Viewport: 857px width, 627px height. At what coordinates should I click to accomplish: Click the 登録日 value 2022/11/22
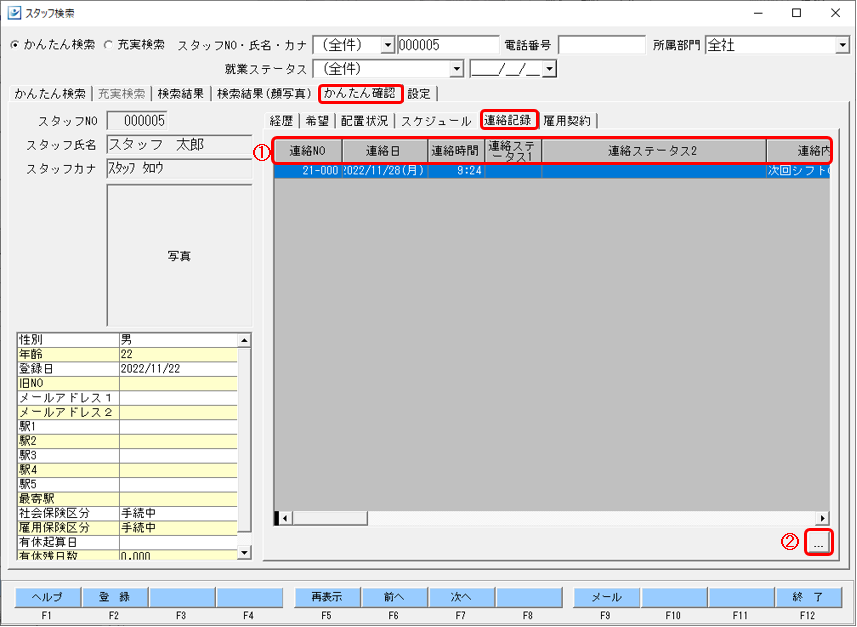(178, 368)
